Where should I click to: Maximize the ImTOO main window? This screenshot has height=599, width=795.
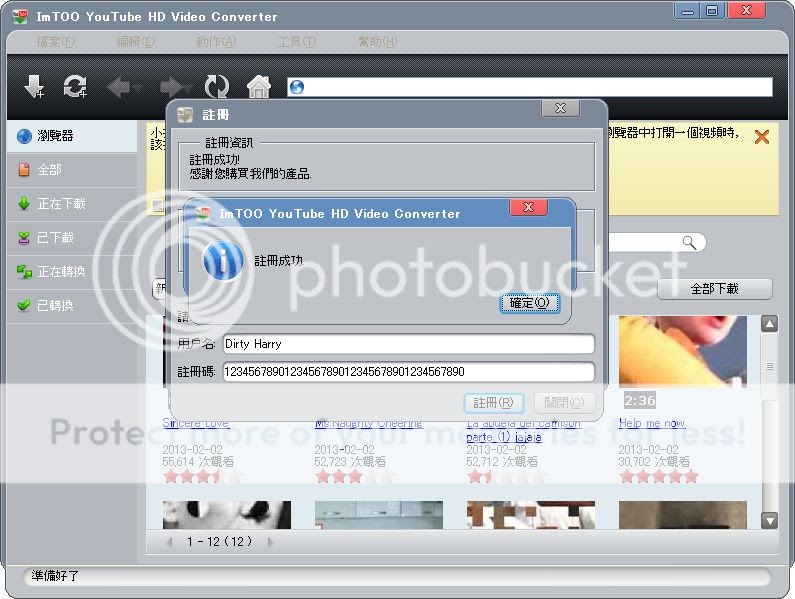712,11
